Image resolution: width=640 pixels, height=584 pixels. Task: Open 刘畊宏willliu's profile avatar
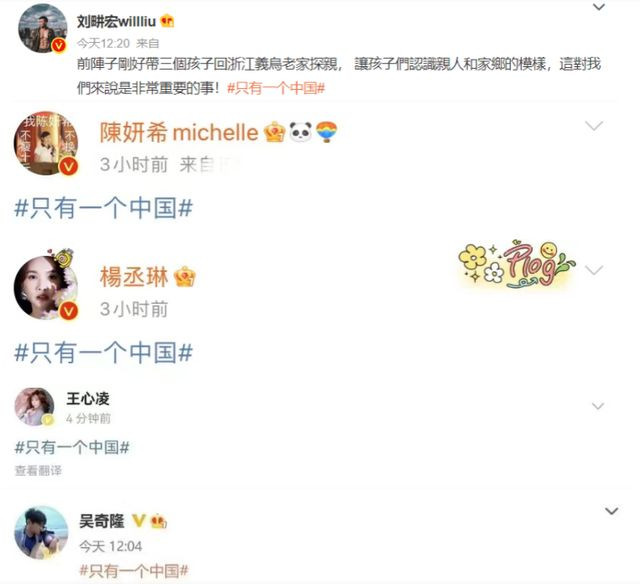click(x=43, y=29)
